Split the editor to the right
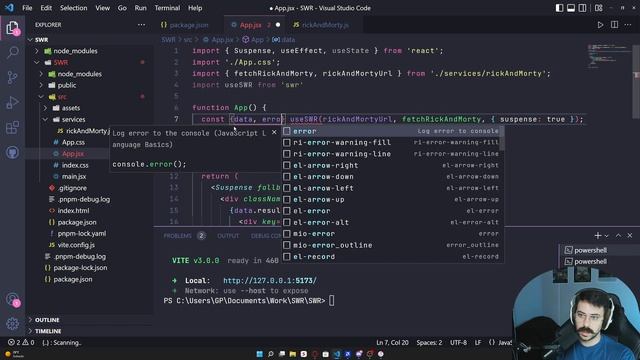 click(x=614, y=25)
